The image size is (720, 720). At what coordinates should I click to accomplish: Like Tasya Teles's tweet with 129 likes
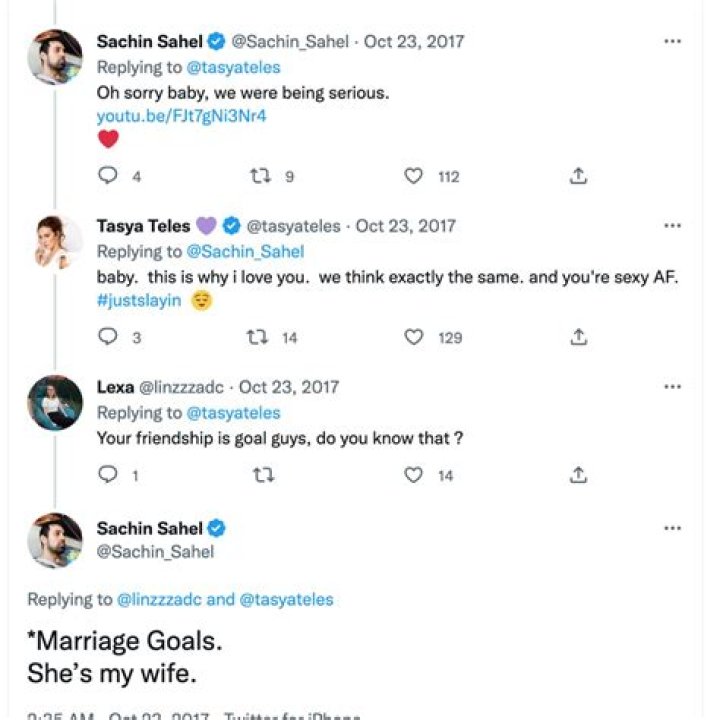point(414,338)
